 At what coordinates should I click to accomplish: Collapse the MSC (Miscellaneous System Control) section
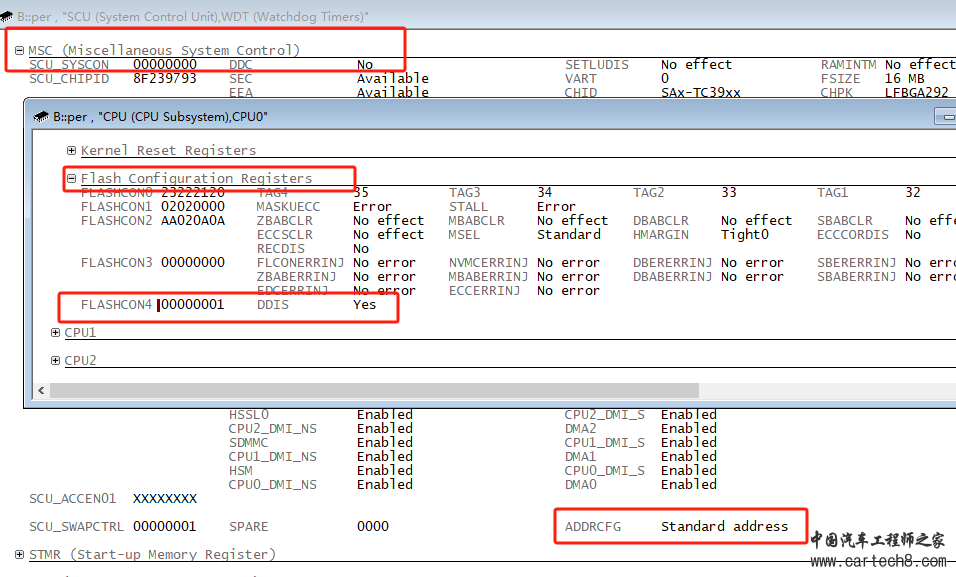coord(20,51)
